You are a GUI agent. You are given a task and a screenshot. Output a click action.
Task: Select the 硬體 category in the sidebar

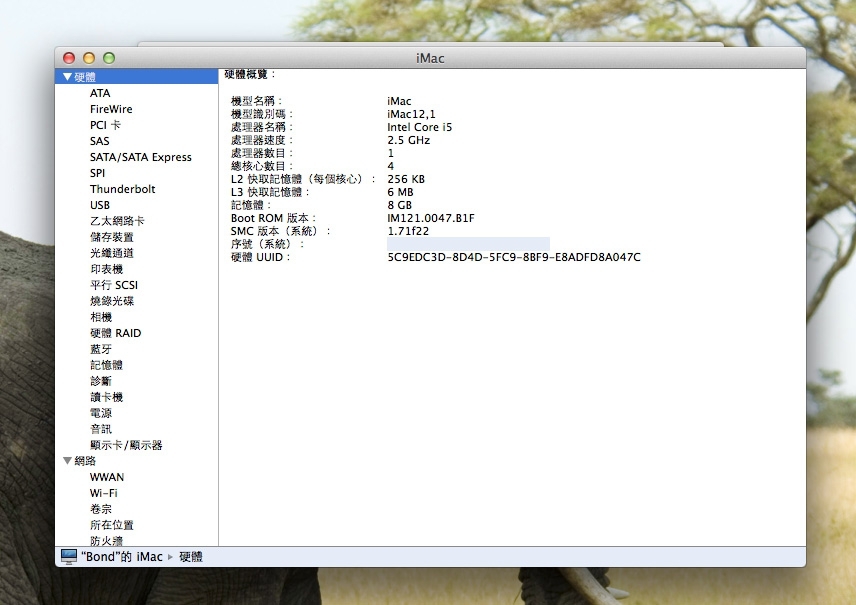coord(136,77)
